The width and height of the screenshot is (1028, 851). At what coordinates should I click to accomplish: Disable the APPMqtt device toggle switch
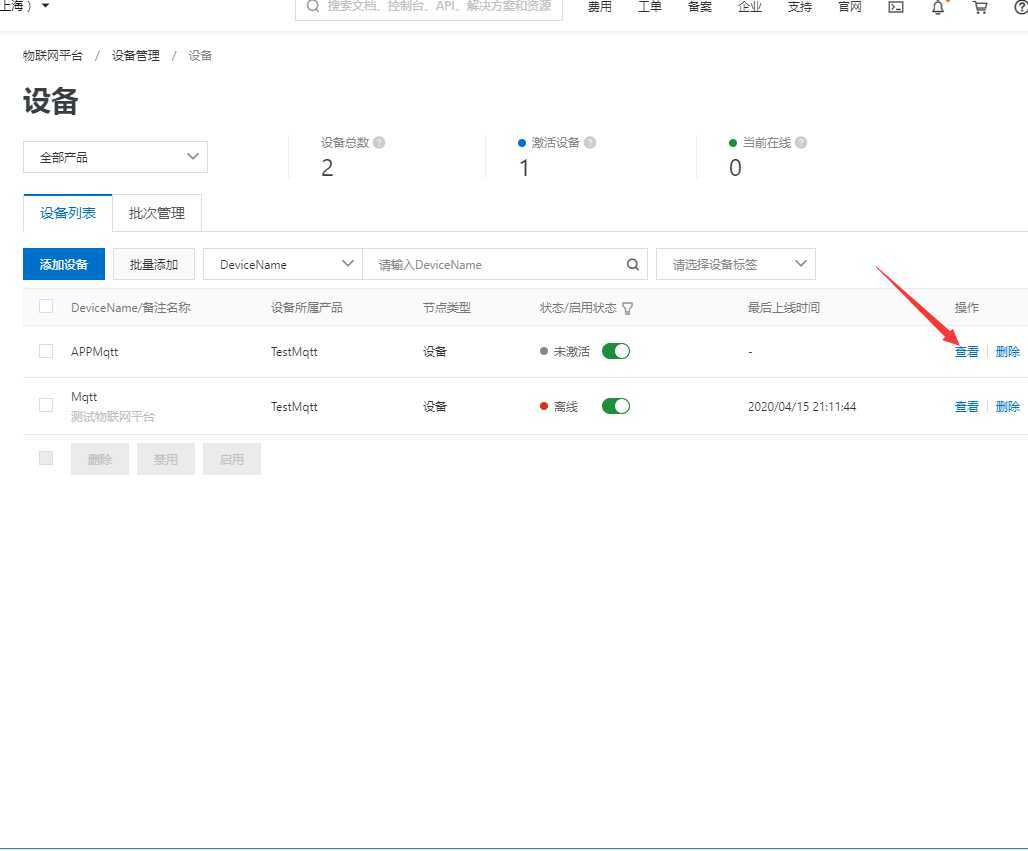(616, 351)
